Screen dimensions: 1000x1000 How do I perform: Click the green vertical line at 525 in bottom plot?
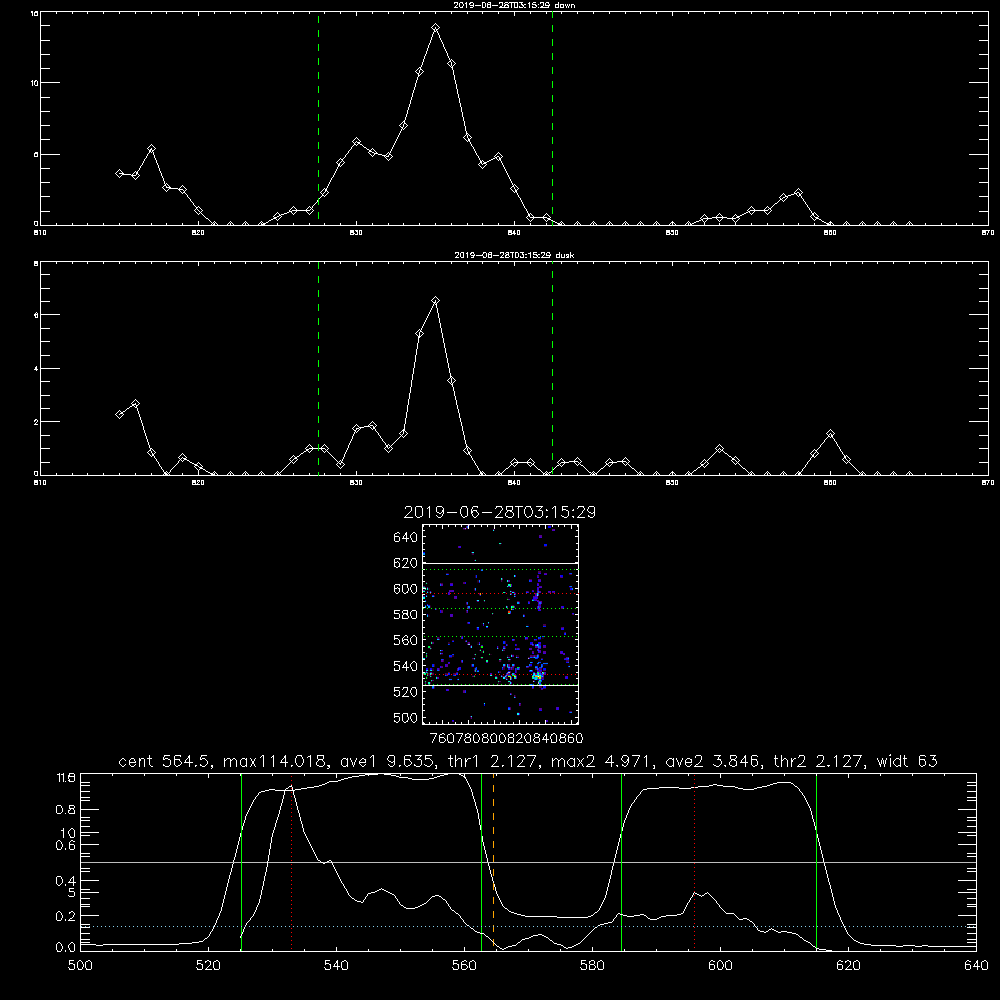tap(241, 861)
